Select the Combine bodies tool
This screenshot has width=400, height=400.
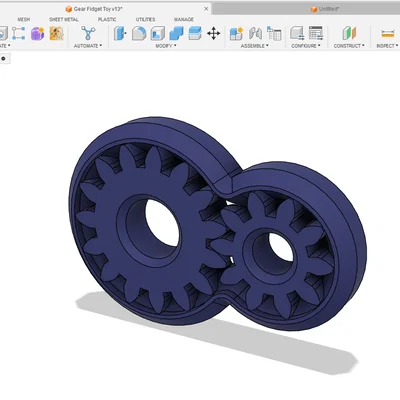coord(176,33)
